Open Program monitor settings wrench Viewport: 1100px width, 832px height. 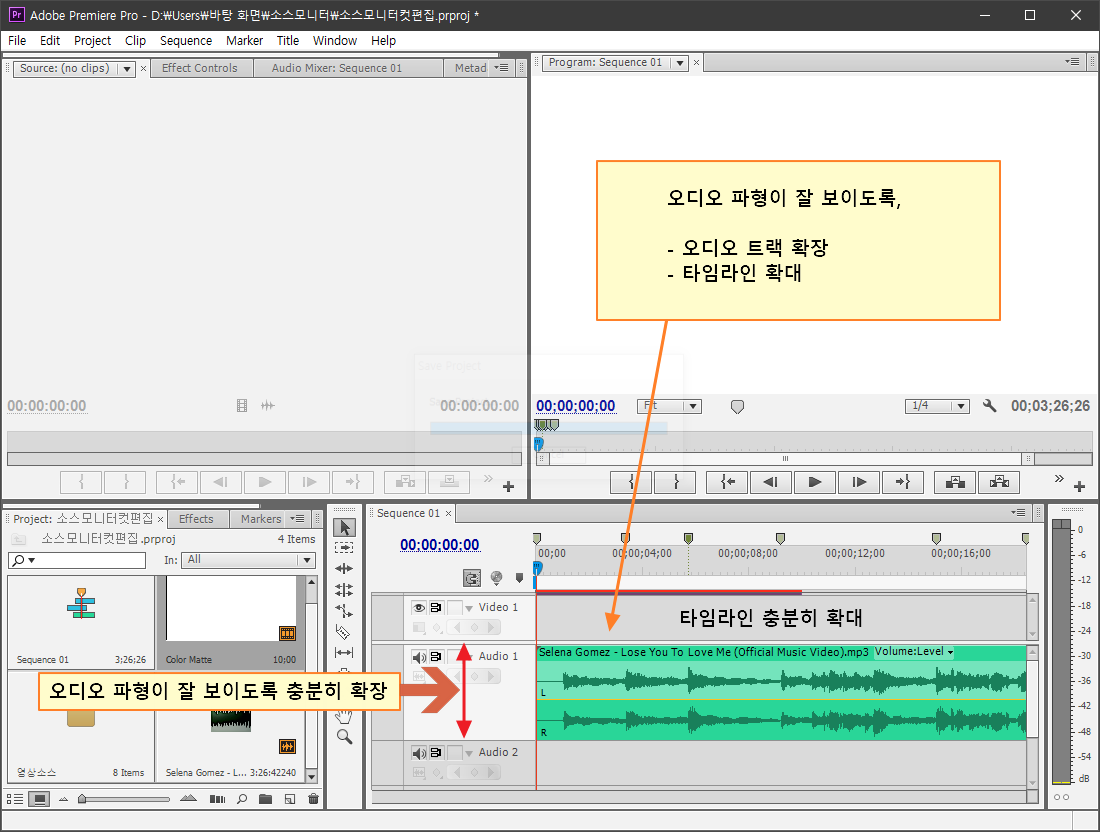989,405
